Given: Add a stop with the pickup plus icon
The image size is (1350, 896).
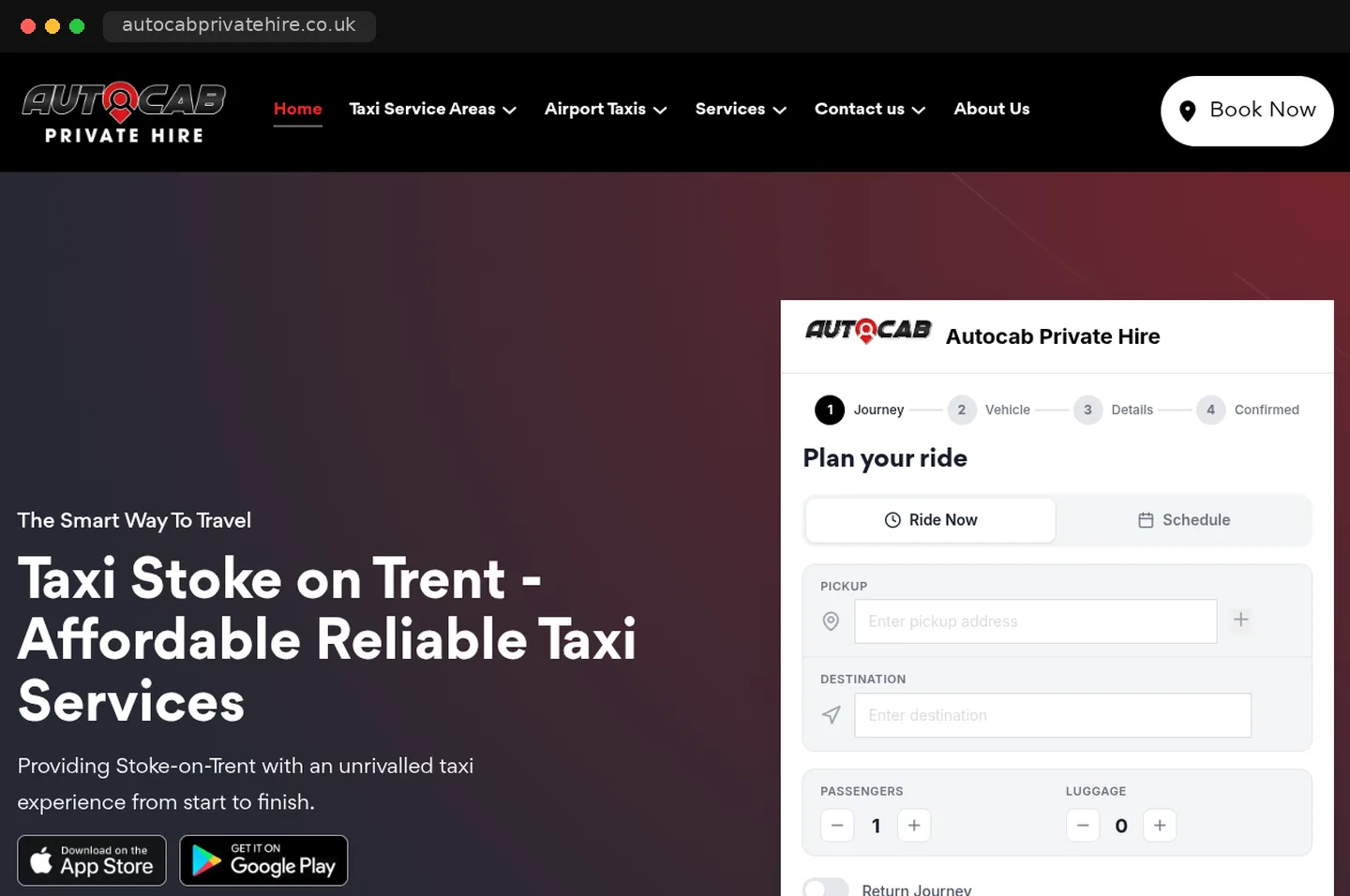Looking at the screenshot, I should click(1240, 620).
